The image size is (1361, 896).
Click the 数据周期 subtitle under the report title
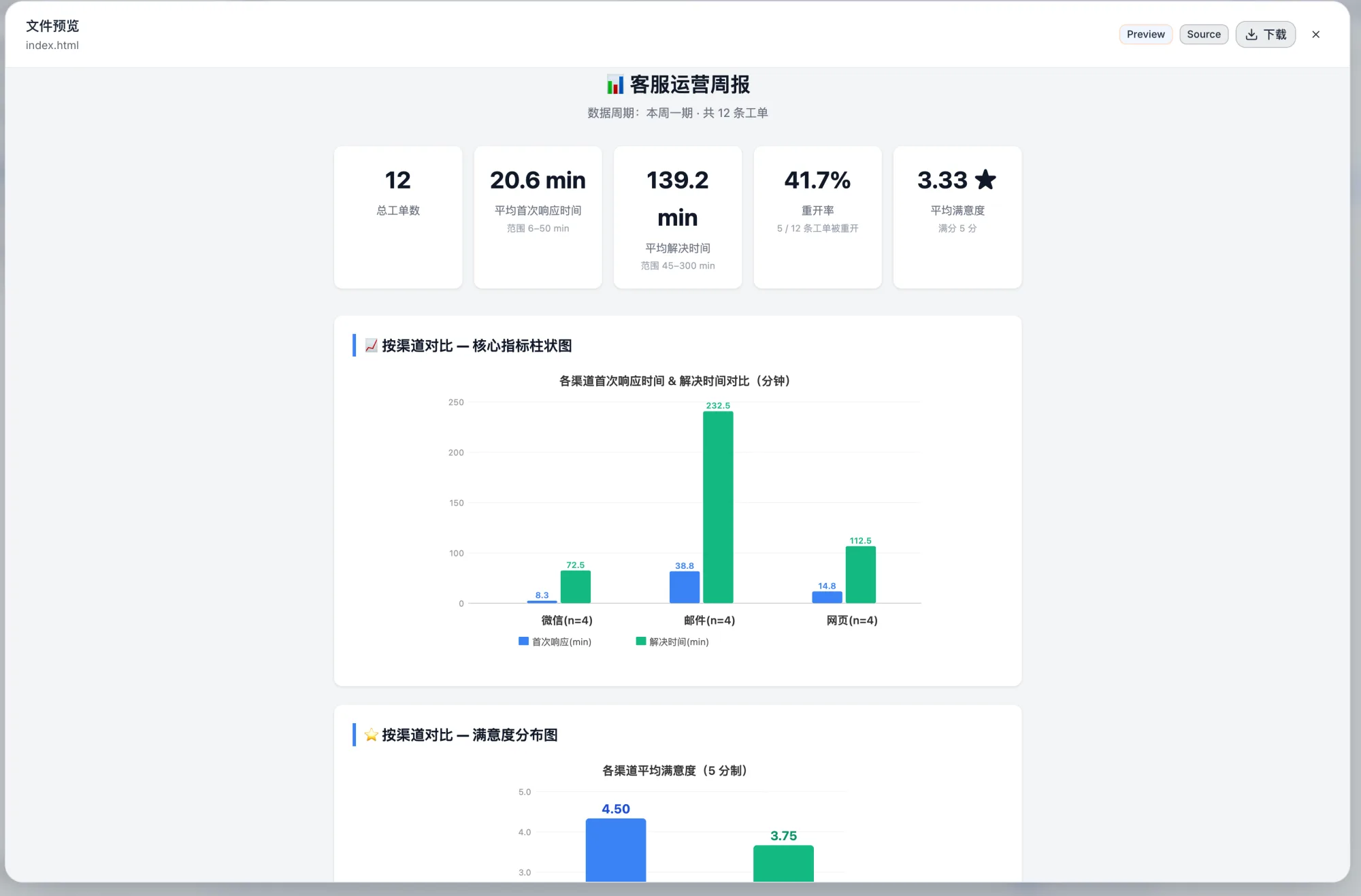point(677,113)
